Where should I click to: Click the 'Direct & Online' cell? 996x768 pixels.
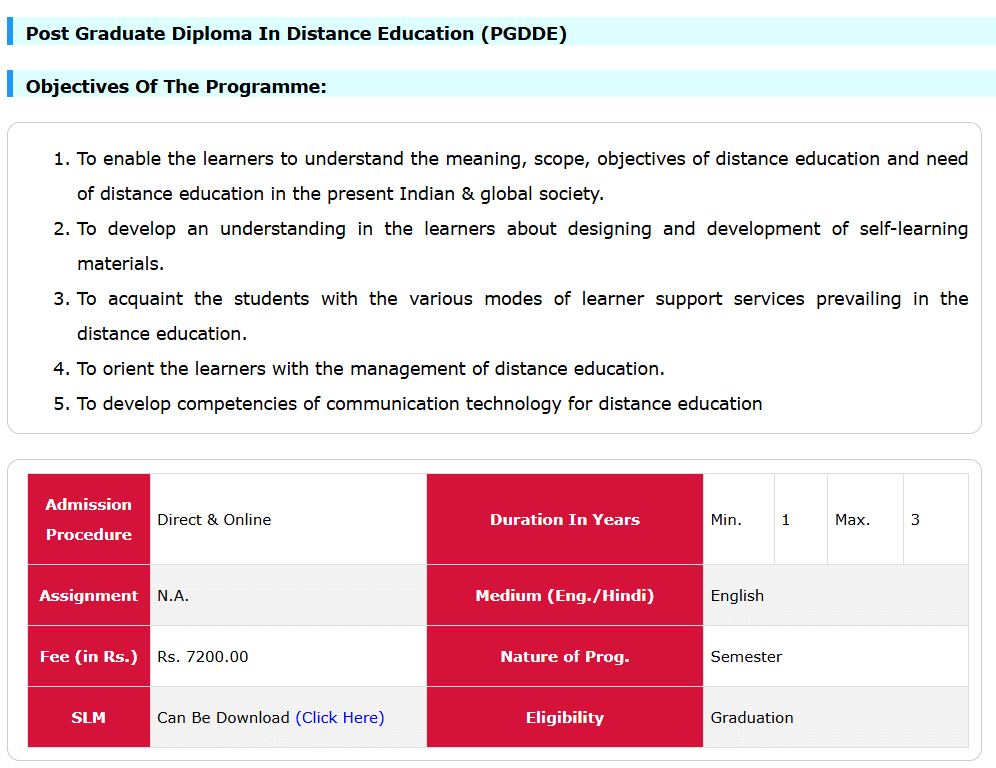[x=214, y=520]
